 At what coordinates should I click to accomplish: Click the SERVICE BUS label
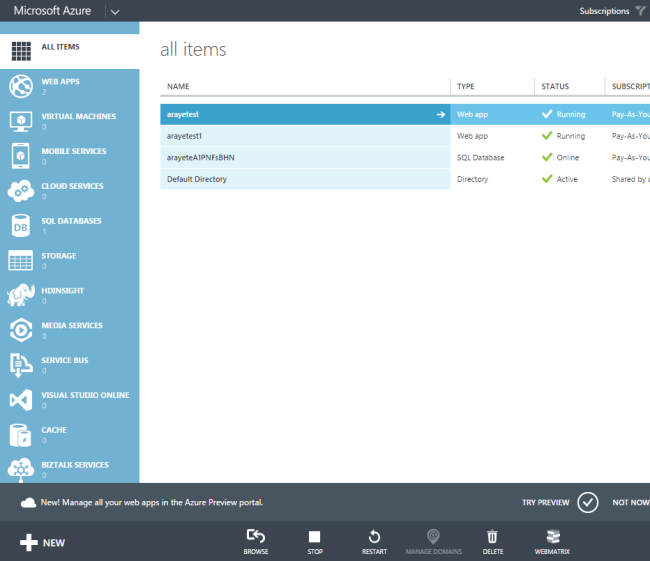coord(65,360)
